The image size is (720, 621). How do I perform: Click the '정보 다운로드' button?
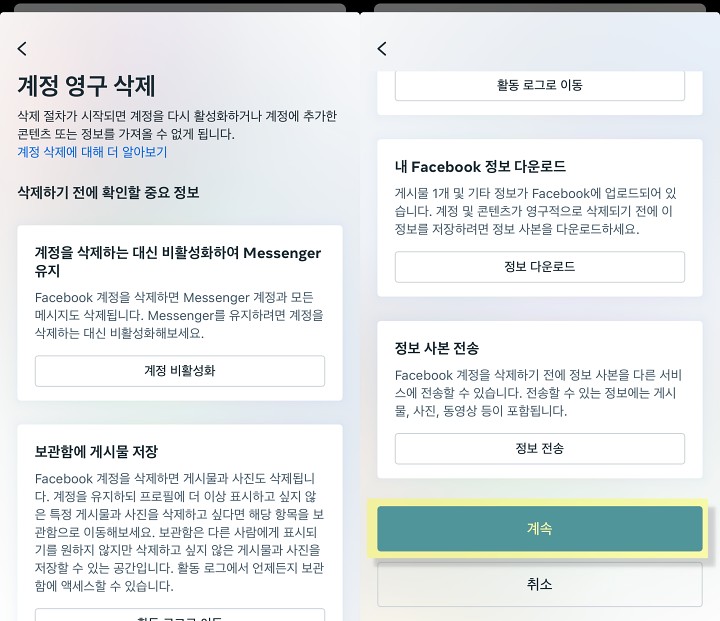[x=540, y=266]
